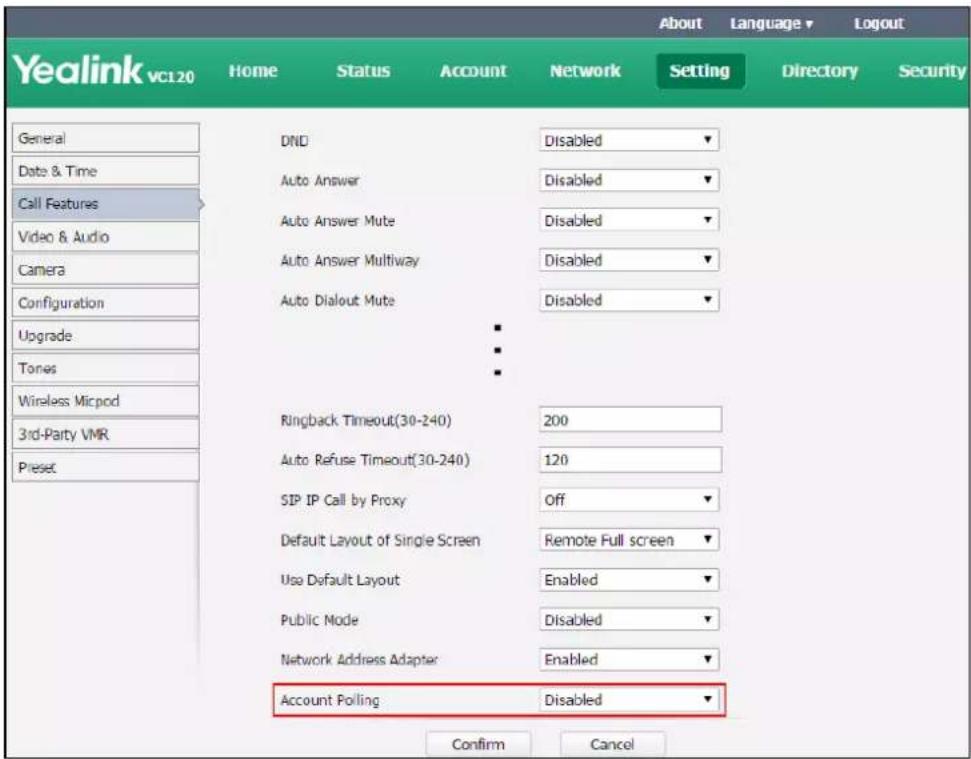Click the SIP IP Call by Proxy label
971x759 pixels.
(343, 500)
